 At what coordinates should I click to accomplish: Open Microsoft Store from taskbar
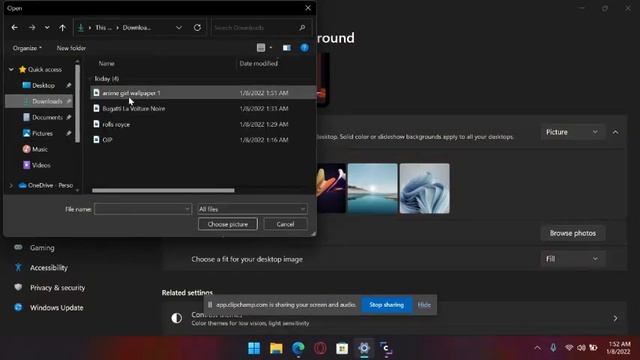(342, 348)
